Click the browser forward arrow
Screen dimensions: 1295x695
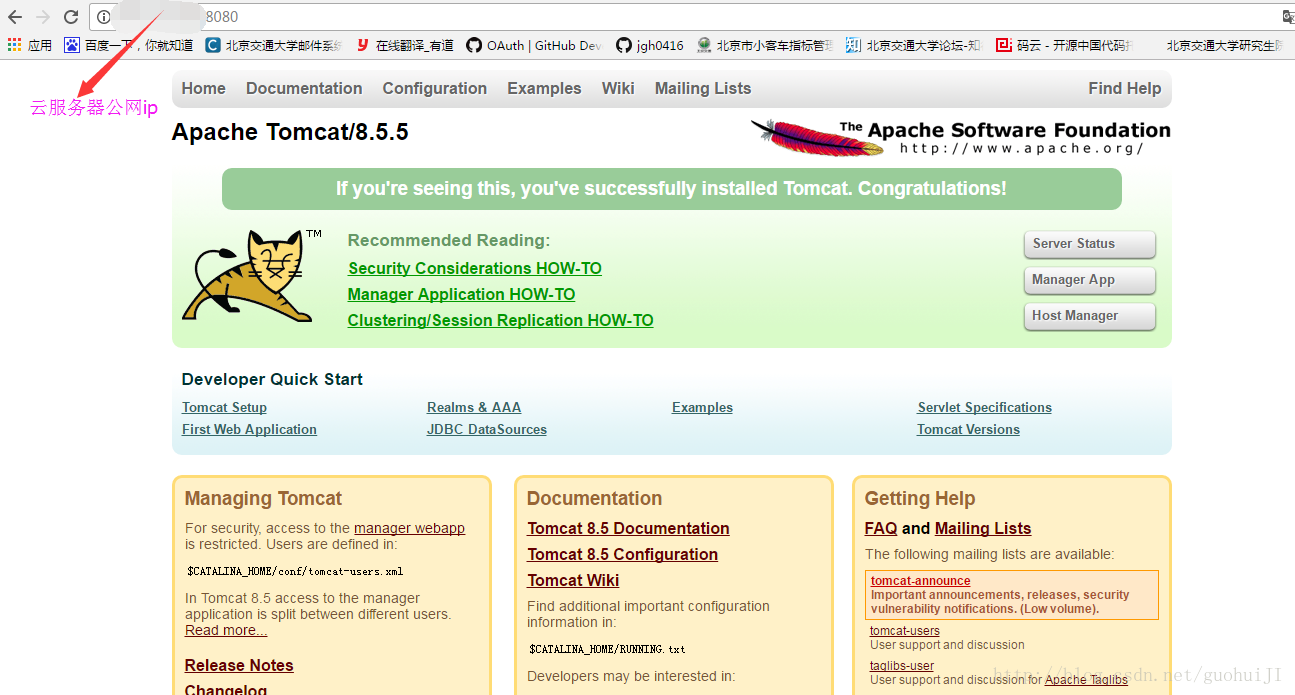point(43,17)
